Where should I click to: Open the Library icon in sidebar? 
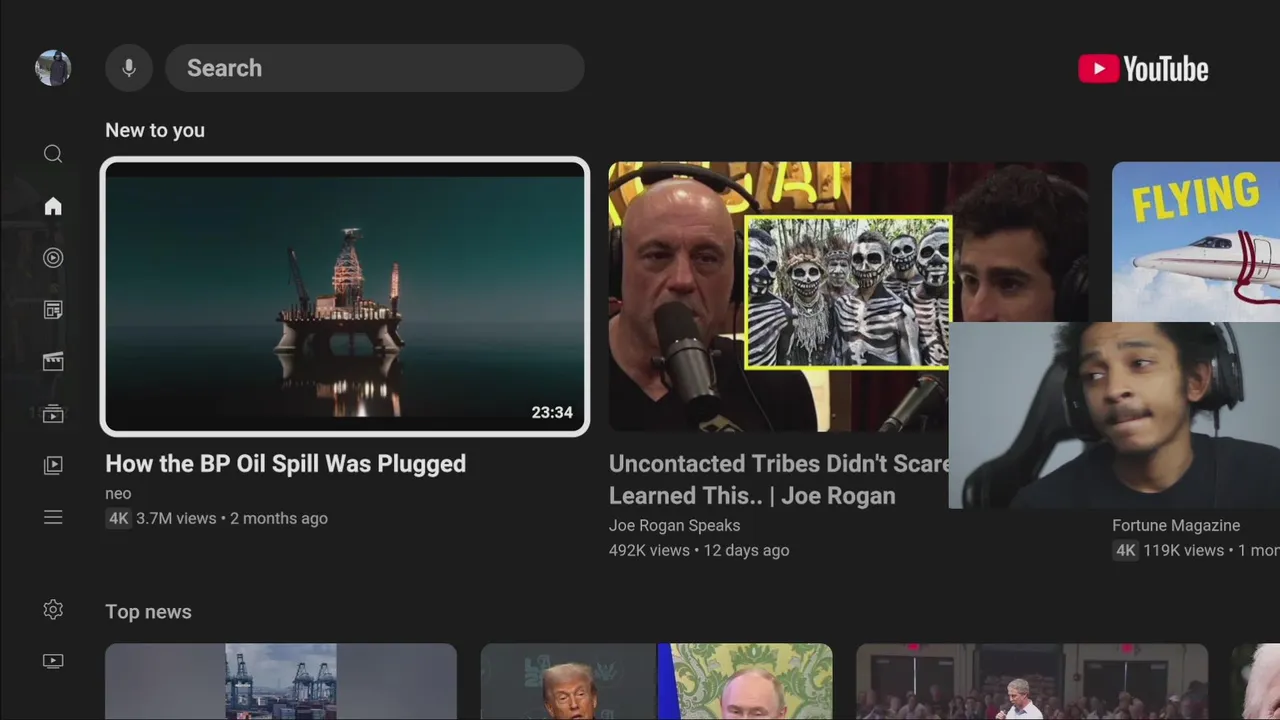[53, 465]
